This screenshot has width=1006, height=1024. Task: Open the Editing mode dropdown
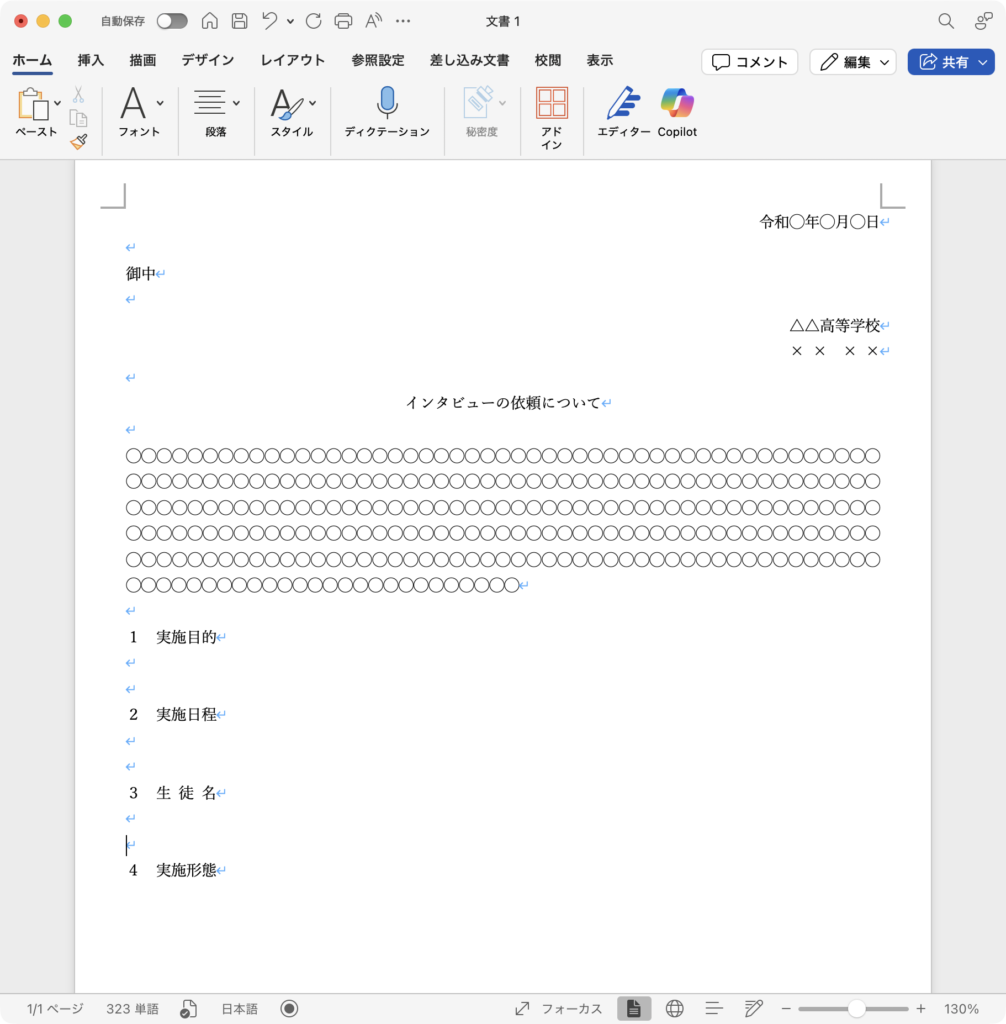[x=854, y=62]
